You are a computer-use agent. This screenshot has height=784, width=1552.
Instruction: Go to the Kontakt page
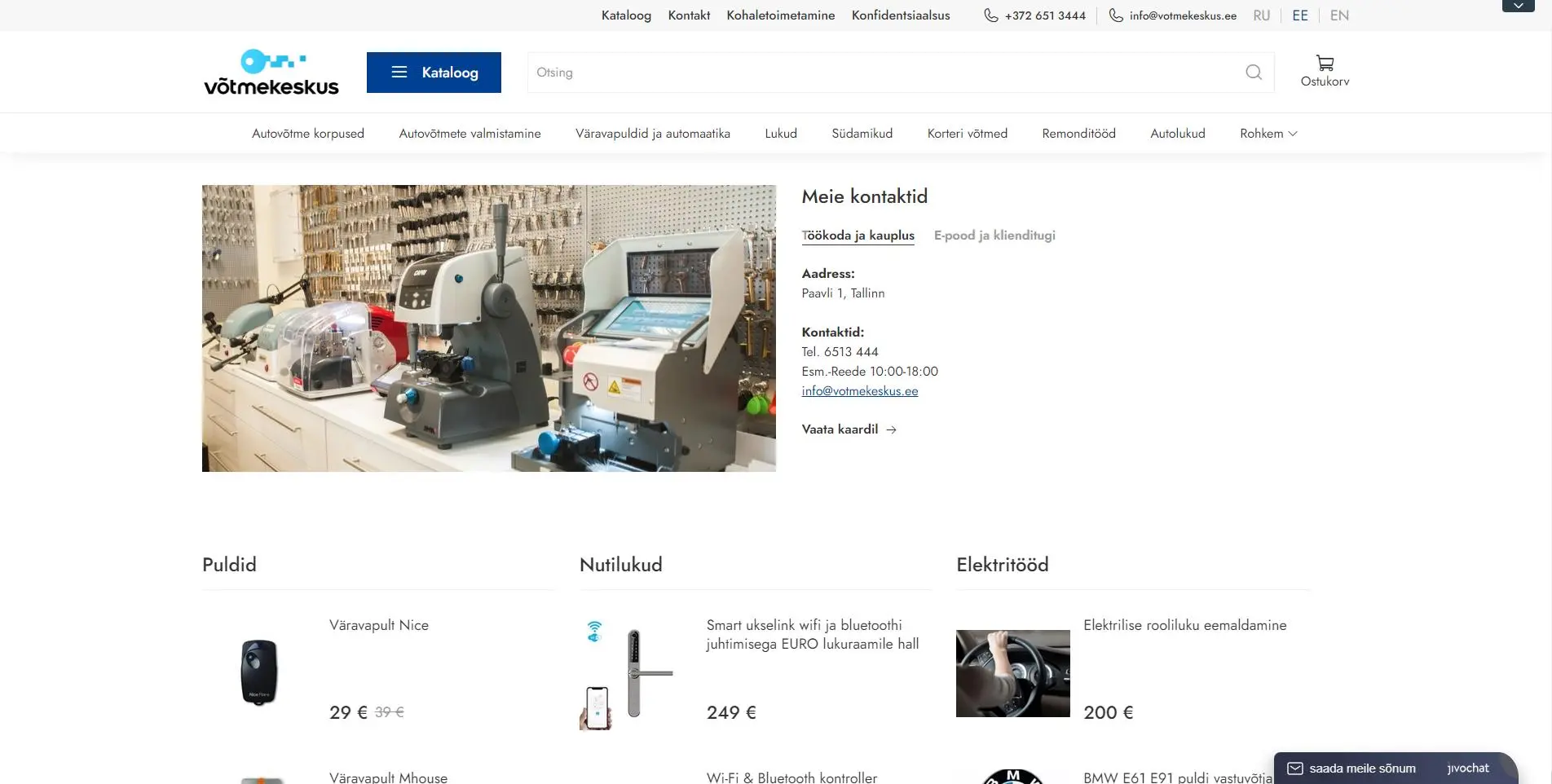[689, 15]
